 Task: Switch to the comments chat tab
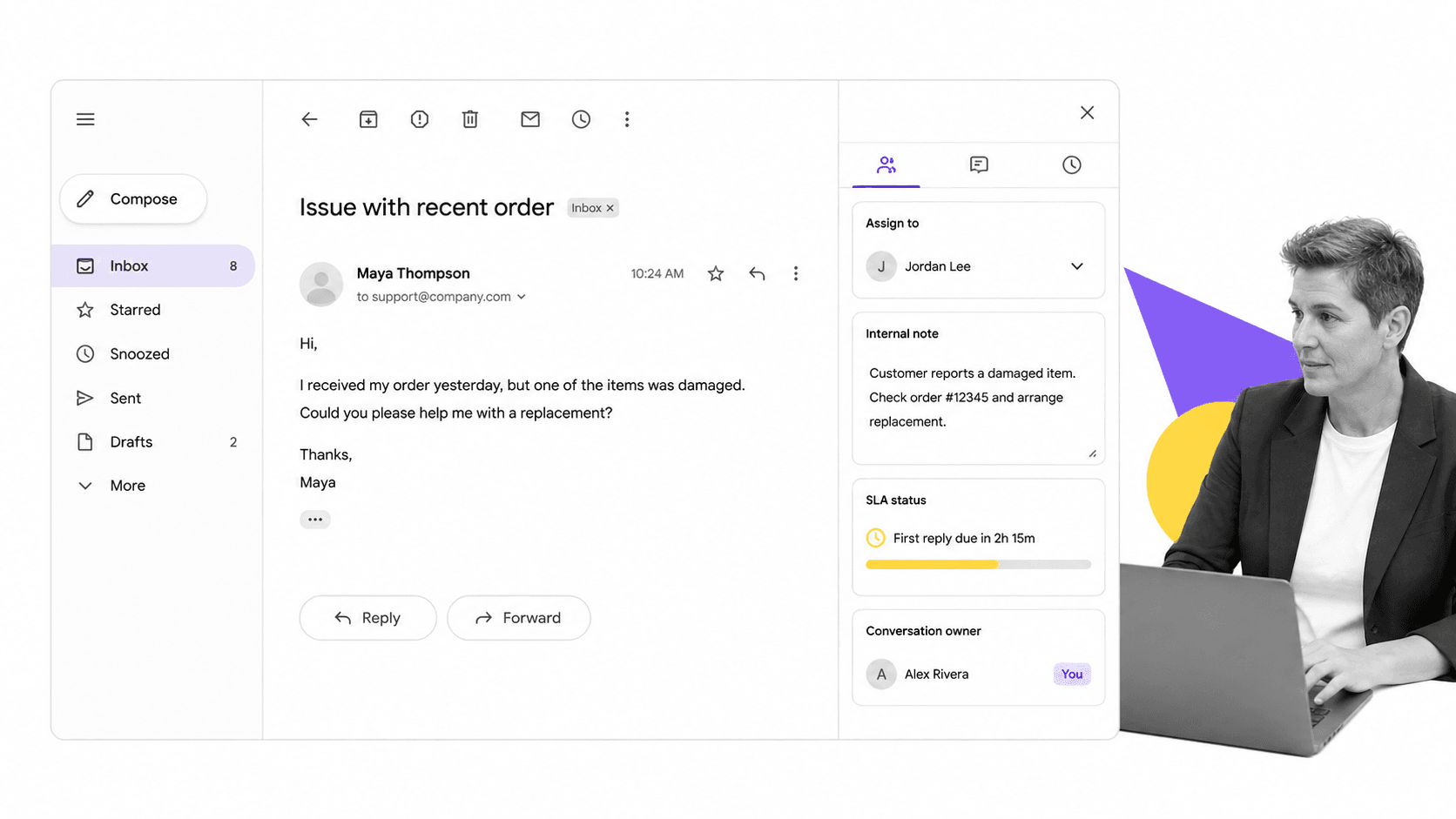[979, 164]
